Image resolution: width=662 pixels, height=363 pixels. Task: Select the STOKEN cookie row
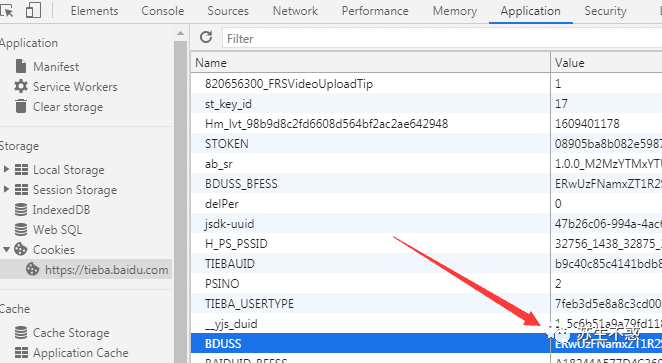point(426,144)
